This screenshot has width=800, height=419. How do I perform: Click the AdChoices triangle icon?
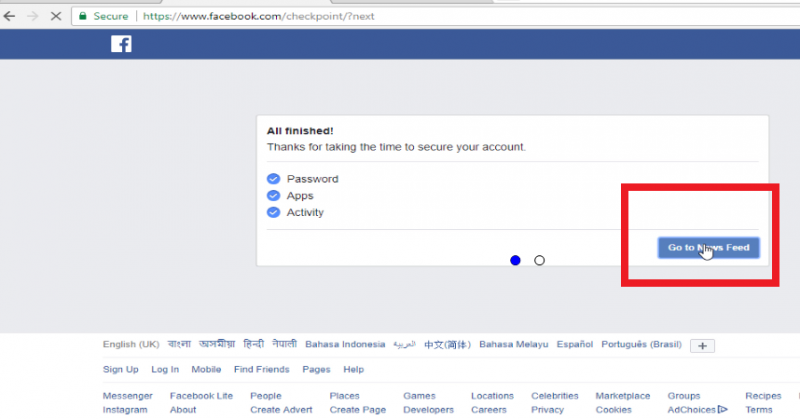tap(722, 409)
